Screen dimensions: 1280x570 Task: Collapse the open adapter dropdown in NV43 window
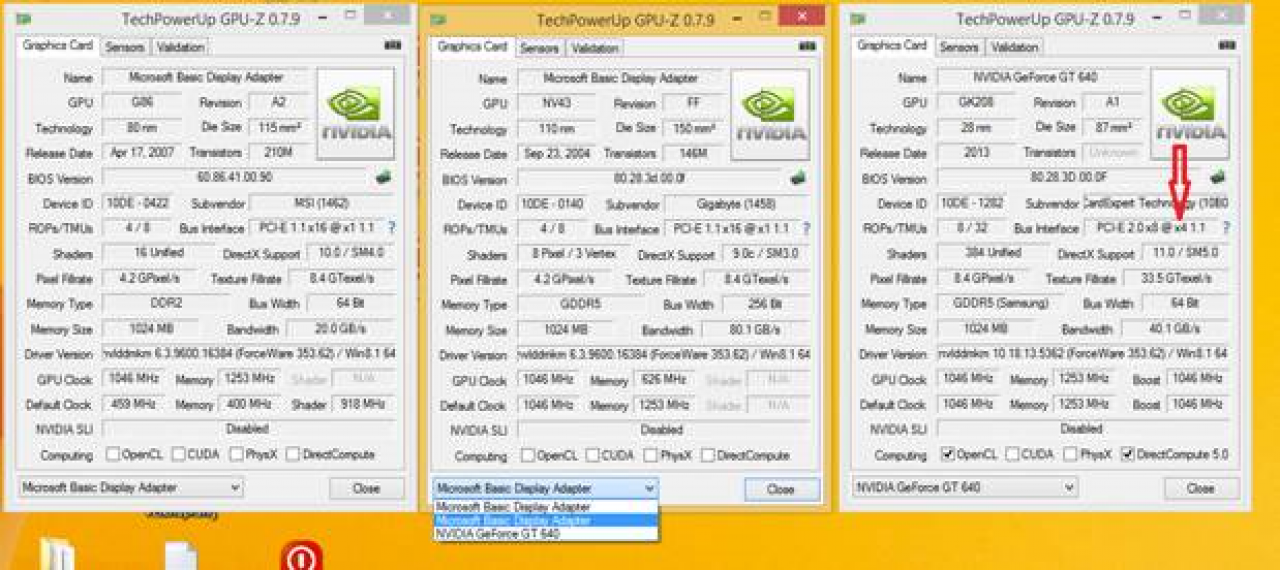click(x=546, y=488)
